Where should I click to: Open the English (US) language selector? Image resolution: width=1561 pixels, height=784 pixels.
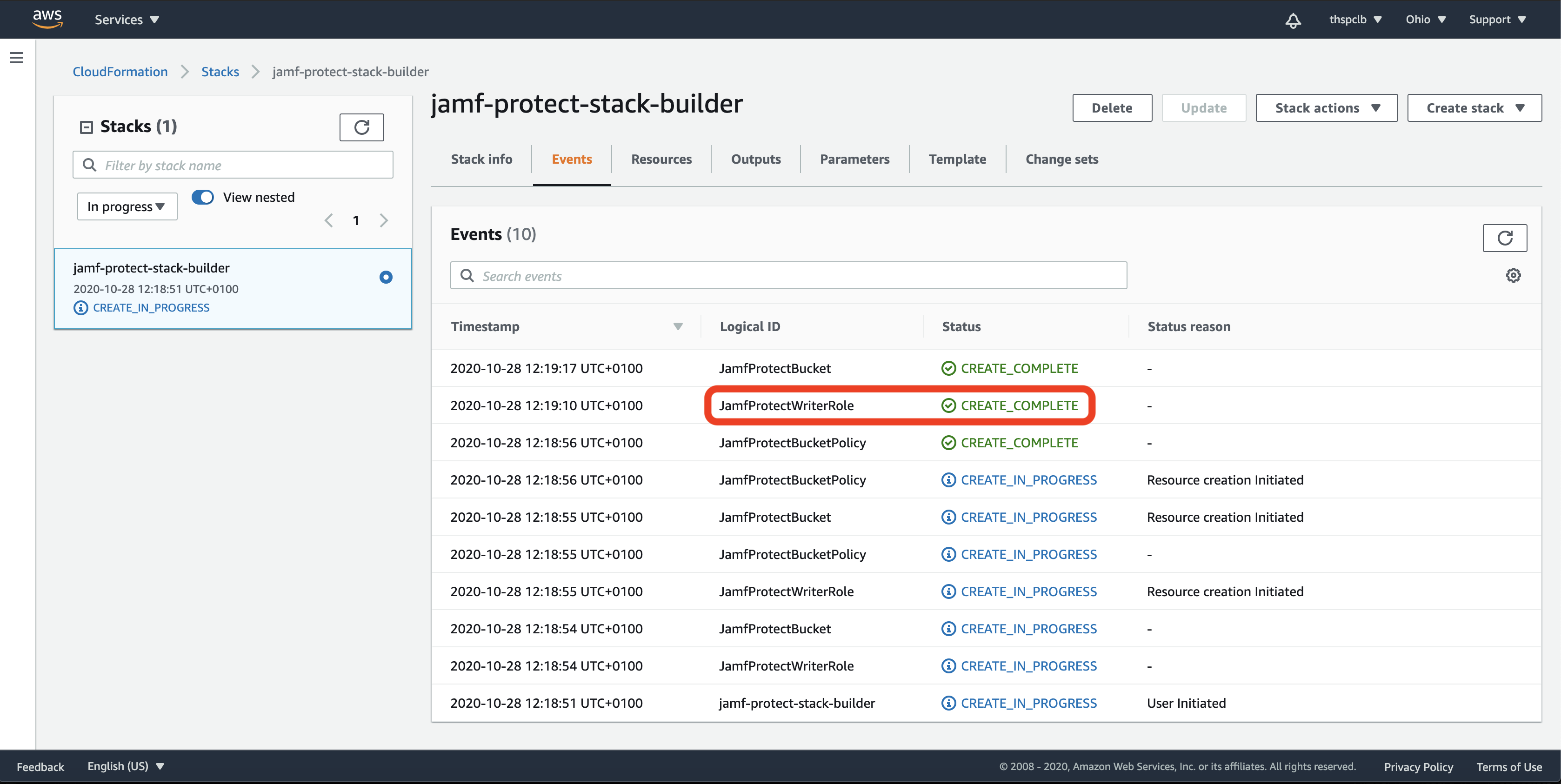click(x=126, y=766)
